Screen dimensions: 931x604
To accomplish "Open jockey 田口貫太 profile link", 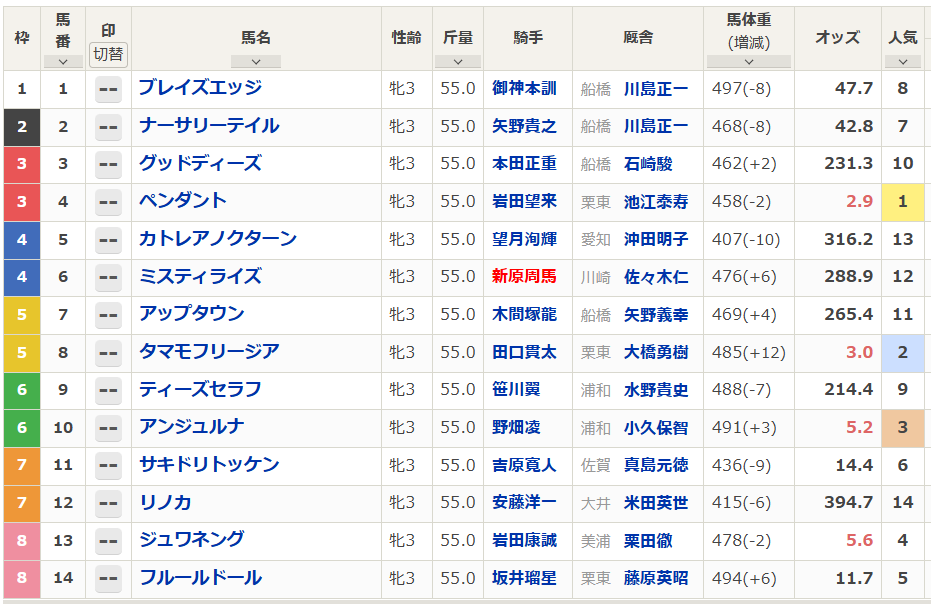I will (x=524, y=352).
